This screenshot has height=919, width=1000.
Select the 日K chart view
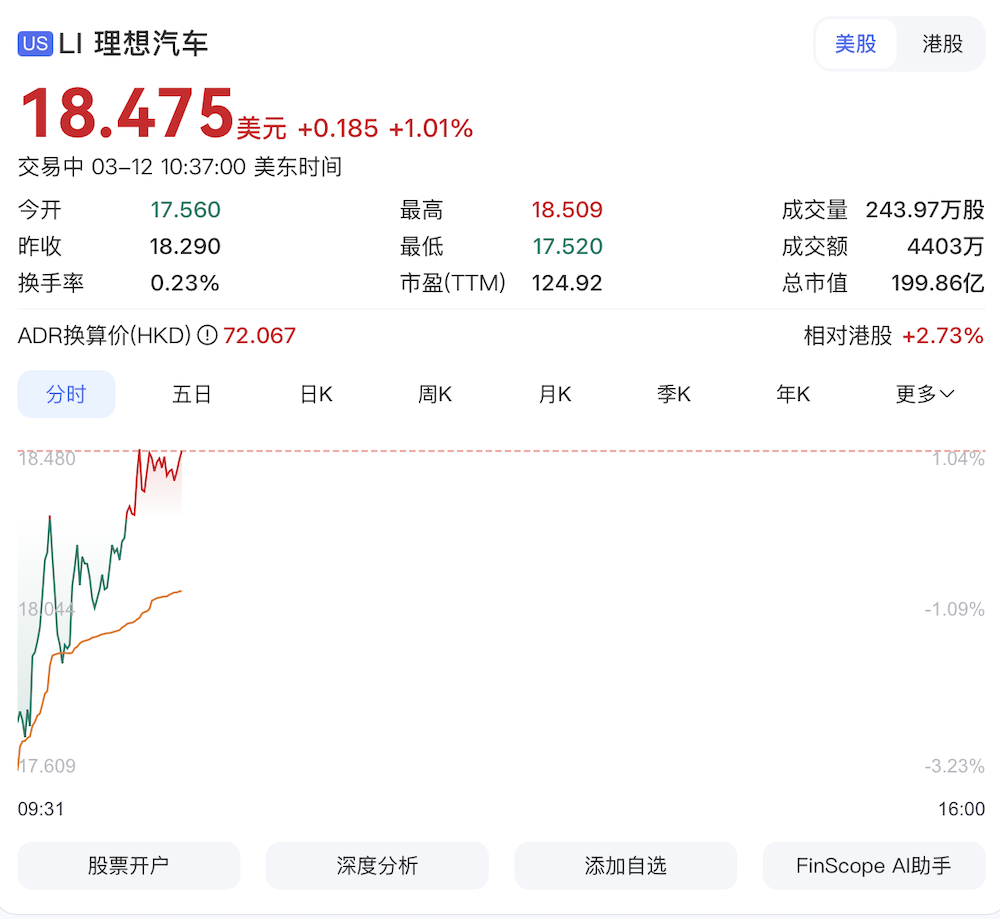pos(314,394)
